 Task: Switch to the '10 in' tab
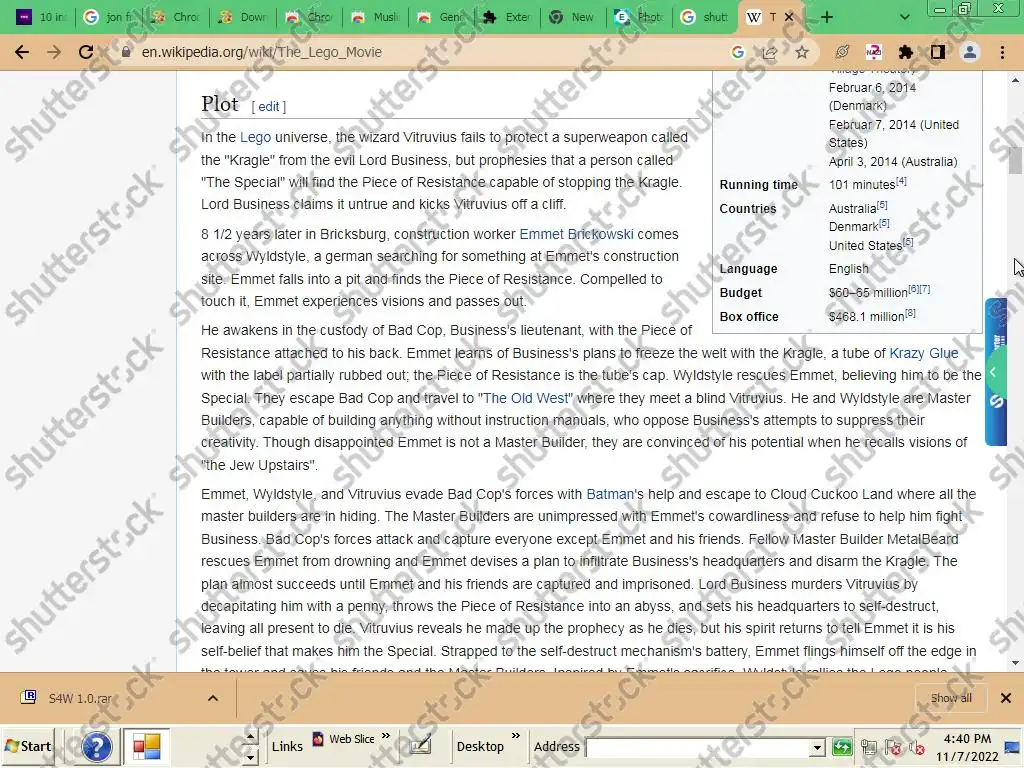click(x=42, y=17)
